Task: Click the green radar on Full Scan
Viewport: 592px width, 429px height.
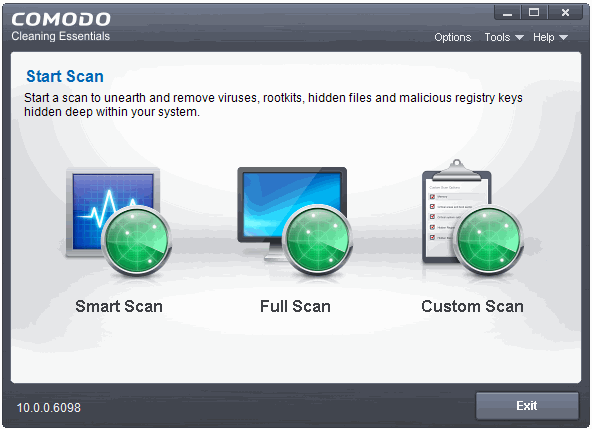Action: click(x=317, y=240)
